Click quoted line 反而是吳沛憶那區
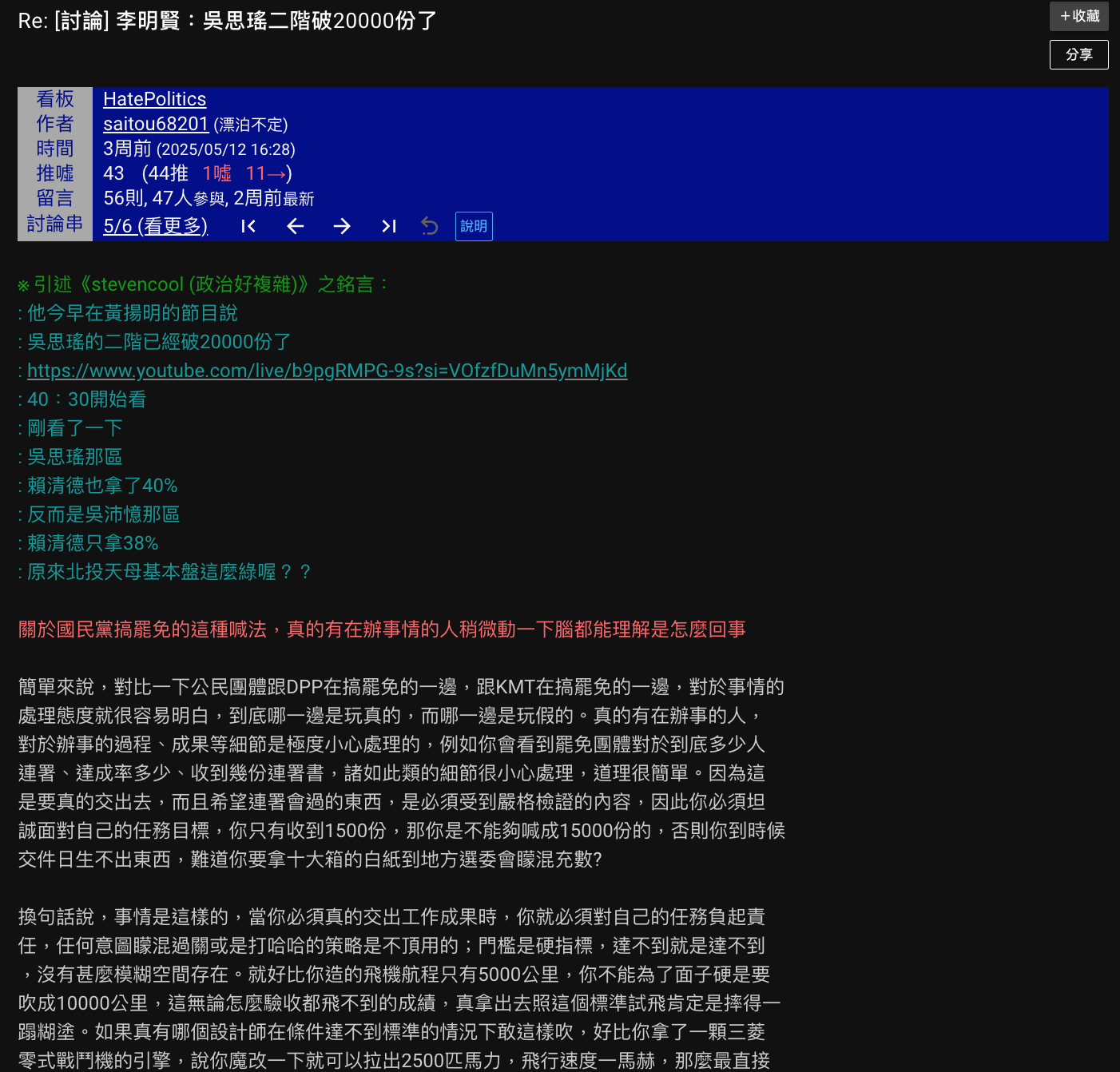 99,514
